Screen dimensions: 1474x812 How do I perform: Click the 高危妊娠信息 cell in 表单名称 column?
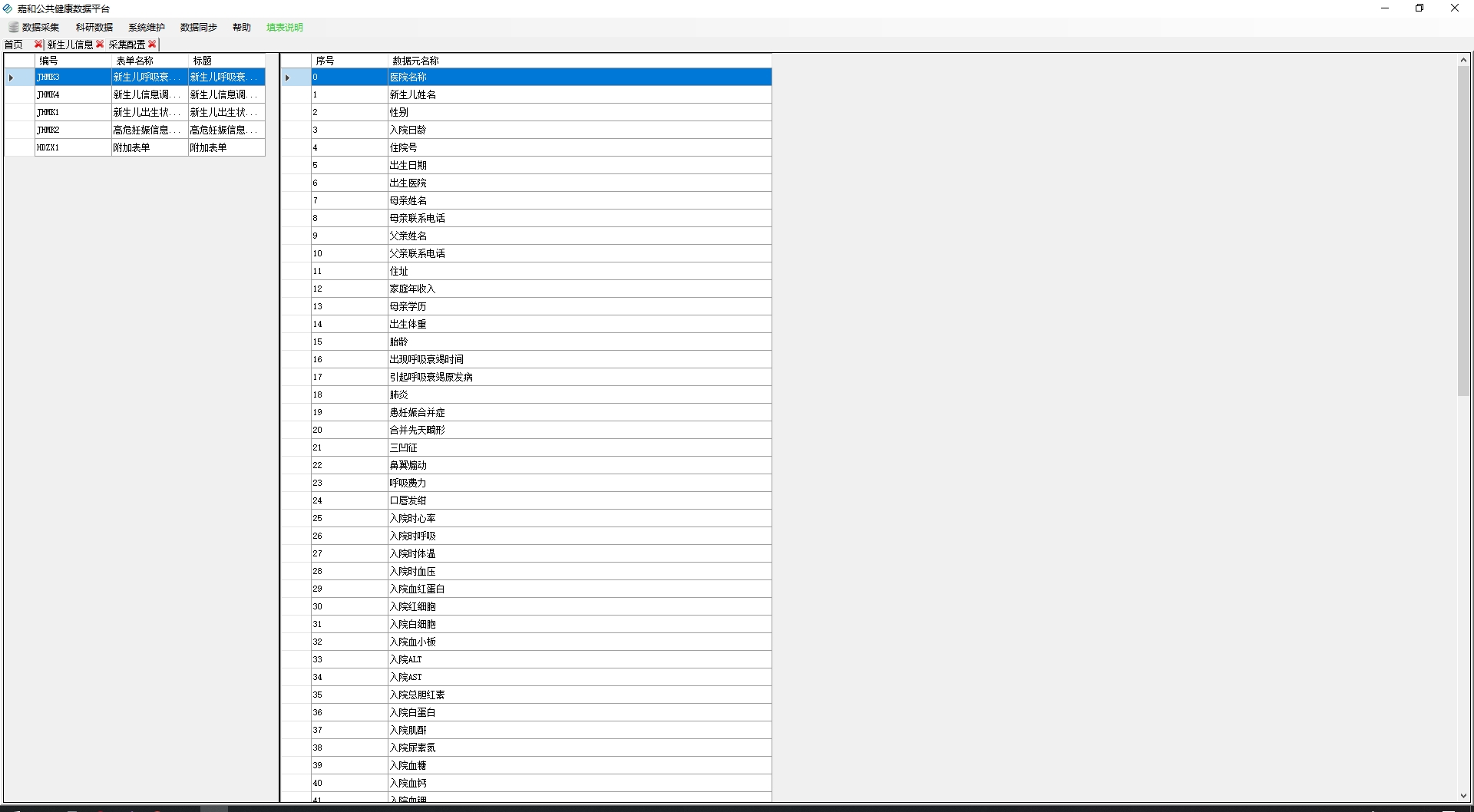(150, 130)
